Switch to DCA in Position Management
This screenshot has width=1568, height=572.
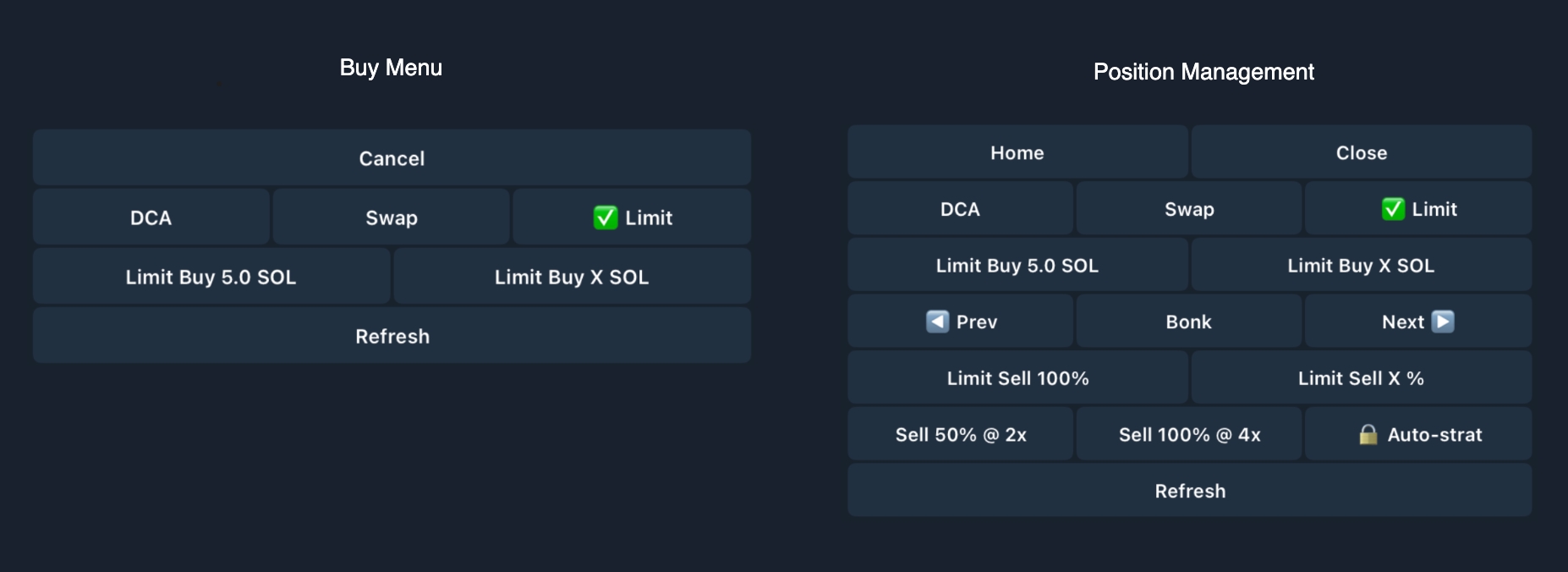961,209
